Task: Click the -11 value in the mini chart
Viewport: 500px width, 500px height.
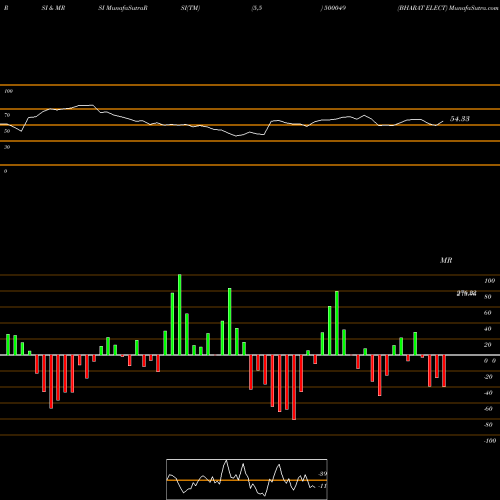Action: pos(322,486)
